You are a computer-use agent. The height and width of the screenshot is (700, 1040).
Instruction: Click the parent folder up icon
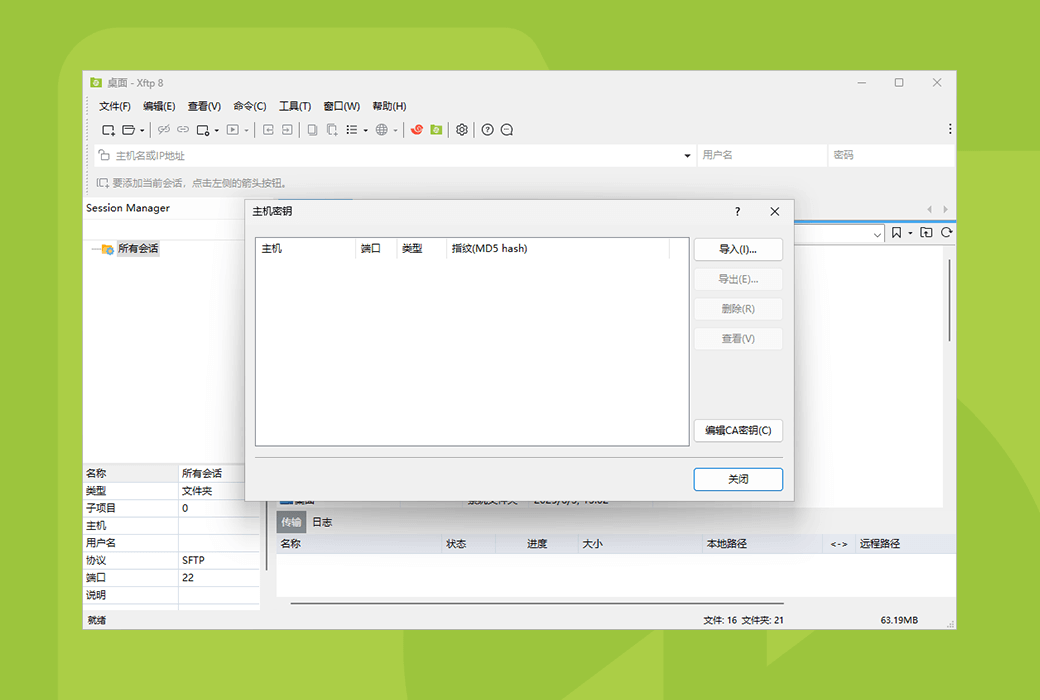(x=927, y=232)
